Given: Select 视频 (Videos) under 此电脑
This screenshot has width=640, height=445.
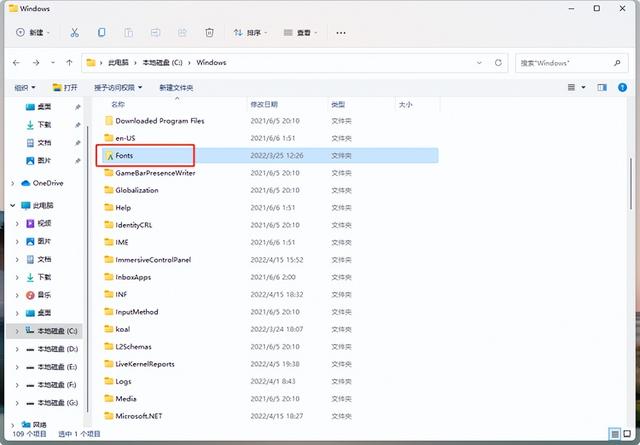Looking at the screenshot, I should (x=38, y=223).
